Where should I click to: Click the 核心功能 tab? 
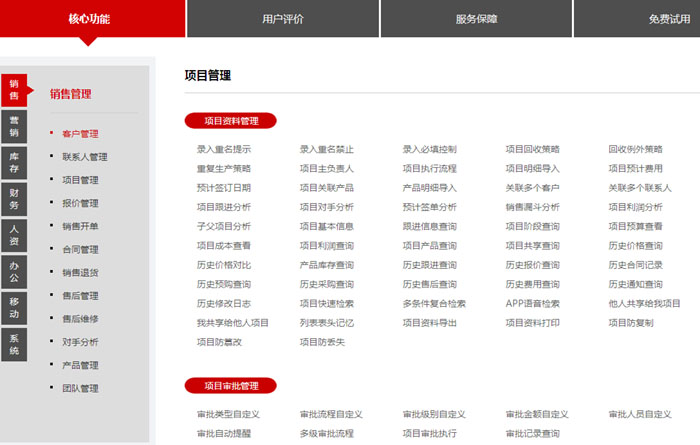click(90, 19)
